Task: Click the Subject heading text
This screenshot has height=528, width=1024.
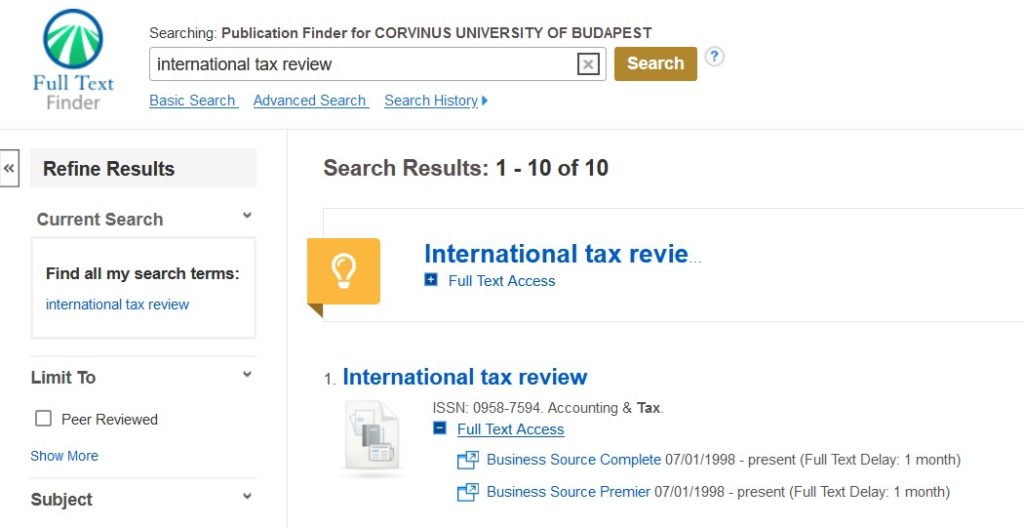Action: [61, 500]
